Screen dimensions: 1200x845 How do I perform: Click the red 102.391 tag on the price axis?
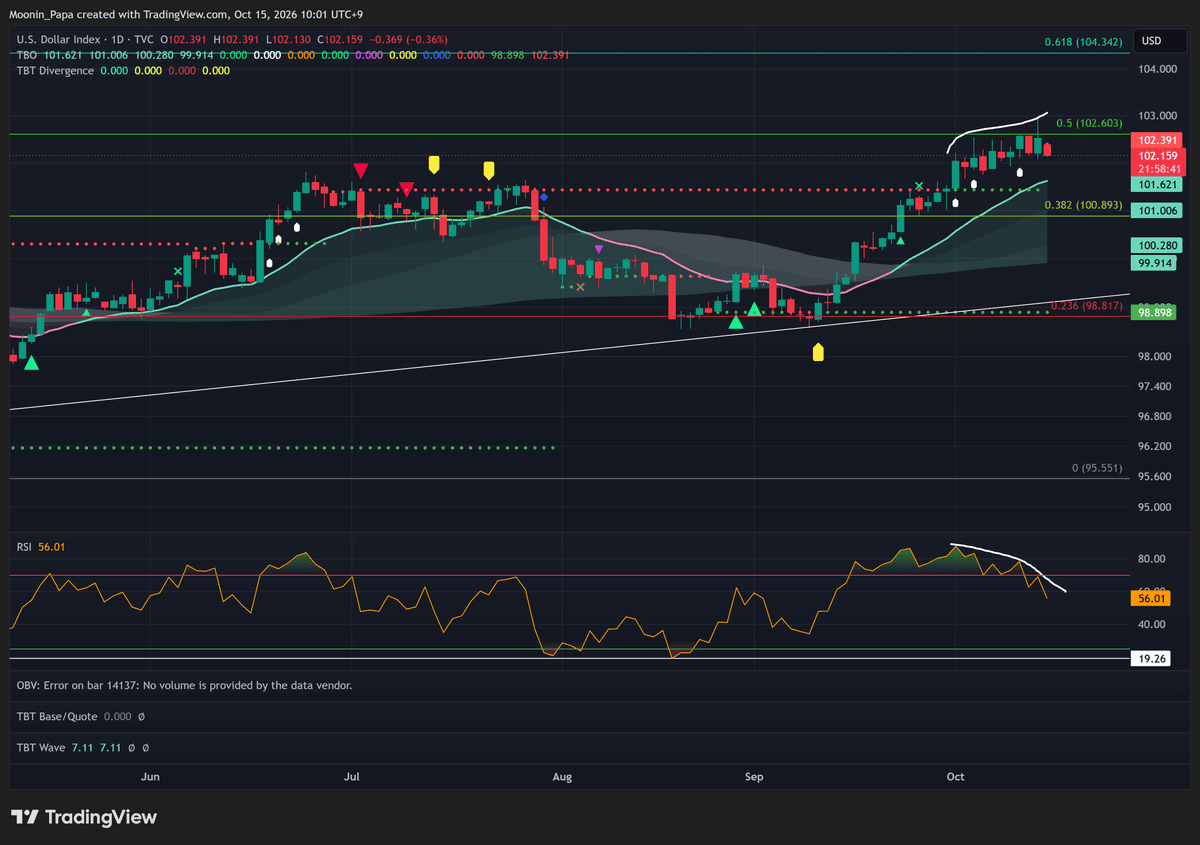(1157, 142)
